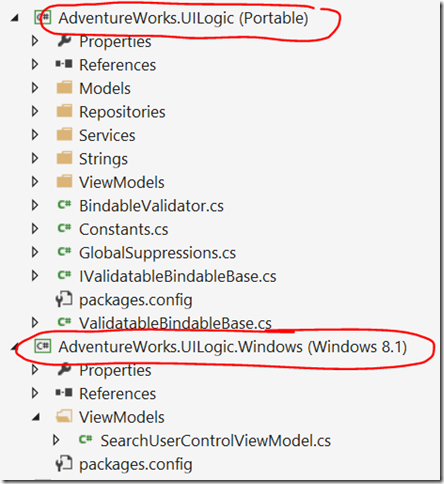
Task: Expand the Services folder arrow
Action: (x=35, y=135)
